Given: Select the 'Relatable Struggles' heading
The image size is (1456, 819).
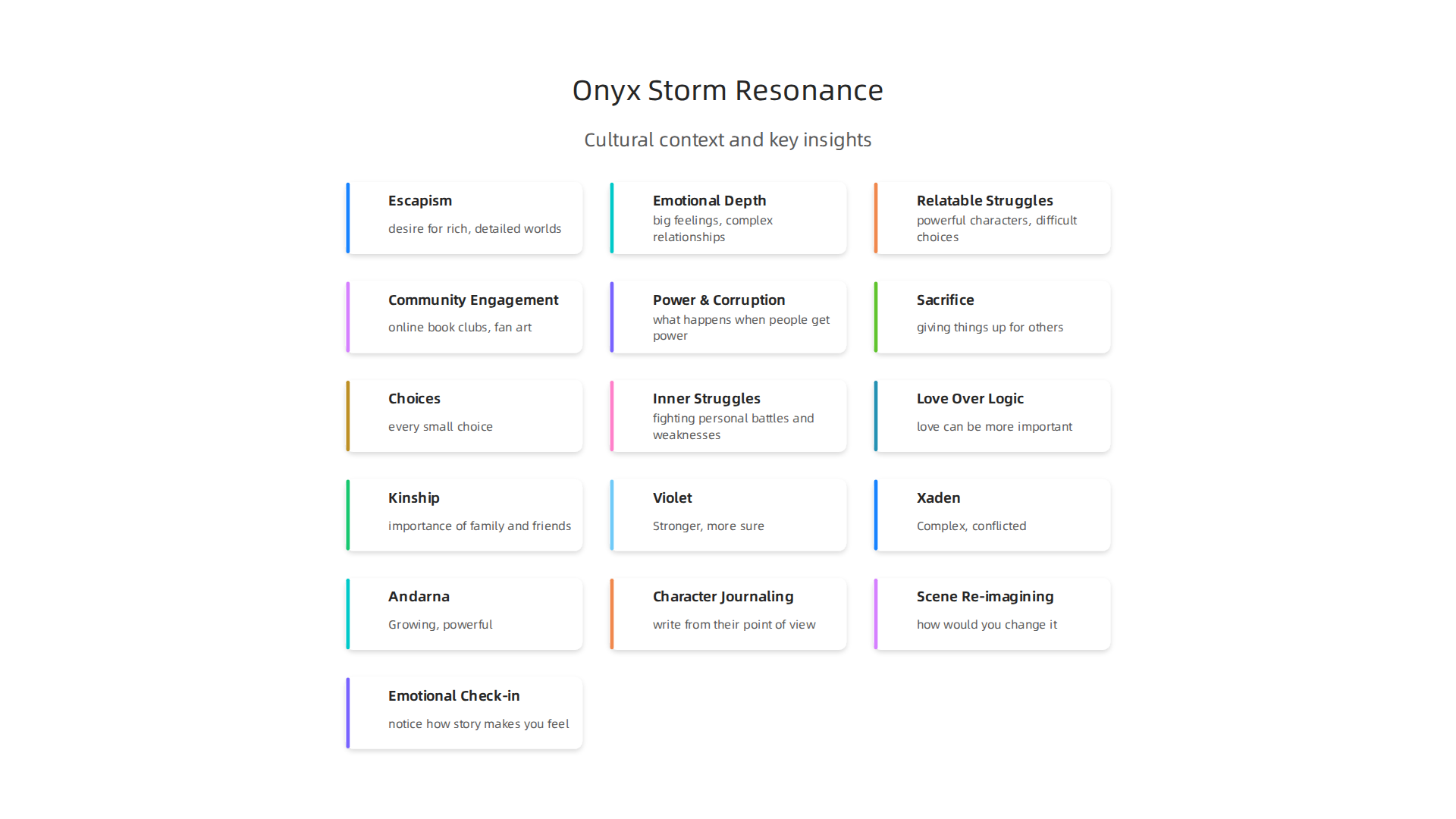Looking at the screenshot, I should pos(985,200).
